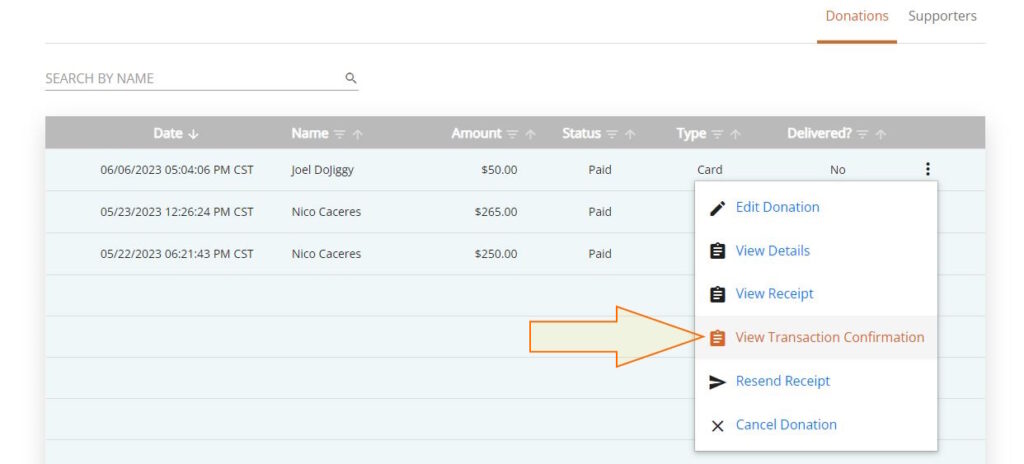
Task: Open the Donations tab
Action: pyautogui.click(x=857, y=16)
